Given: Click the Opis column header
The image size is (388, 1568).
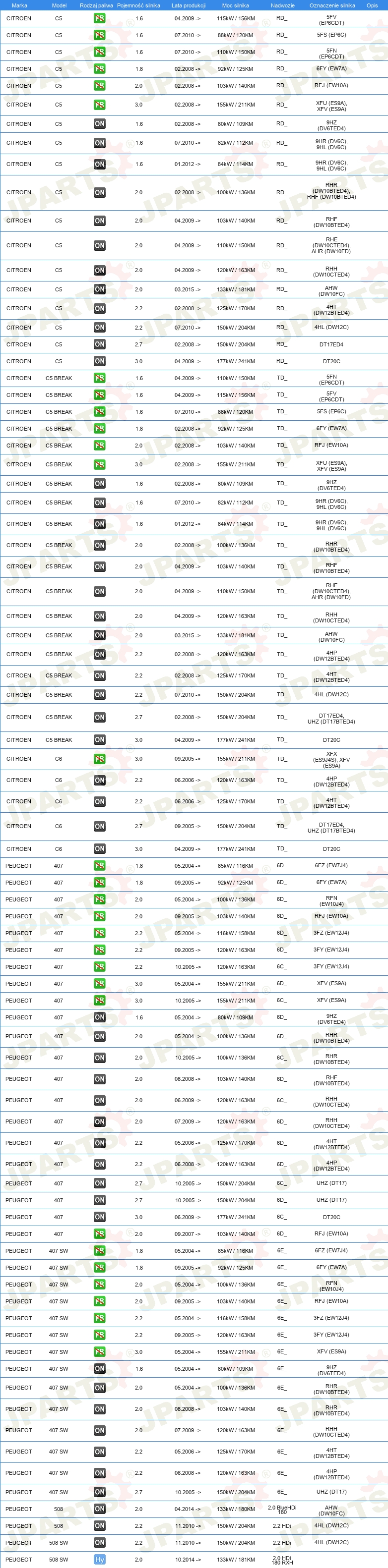Looking at the screenshot, I should click(x=372, y=5).
